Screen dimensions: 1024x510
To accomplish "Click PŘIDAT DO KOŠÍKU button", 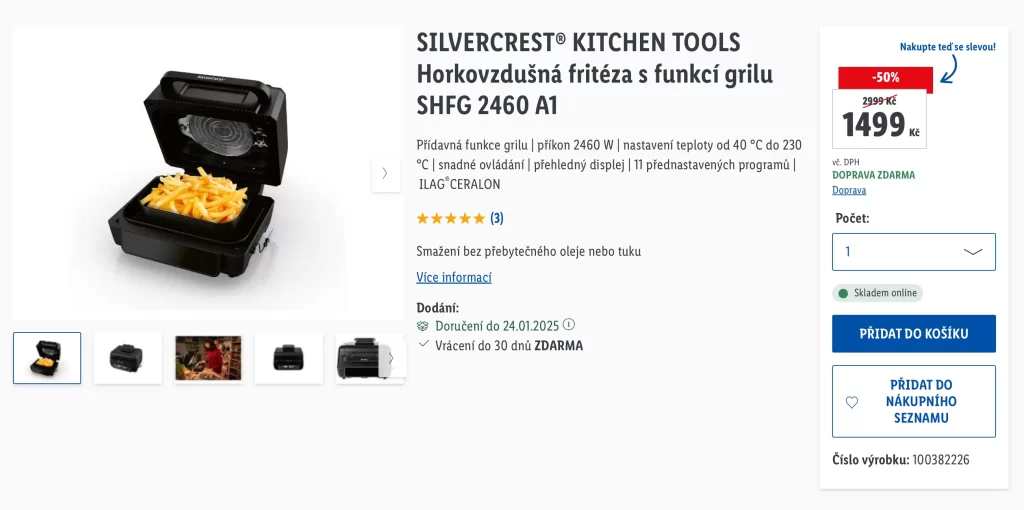I will 914,334.
